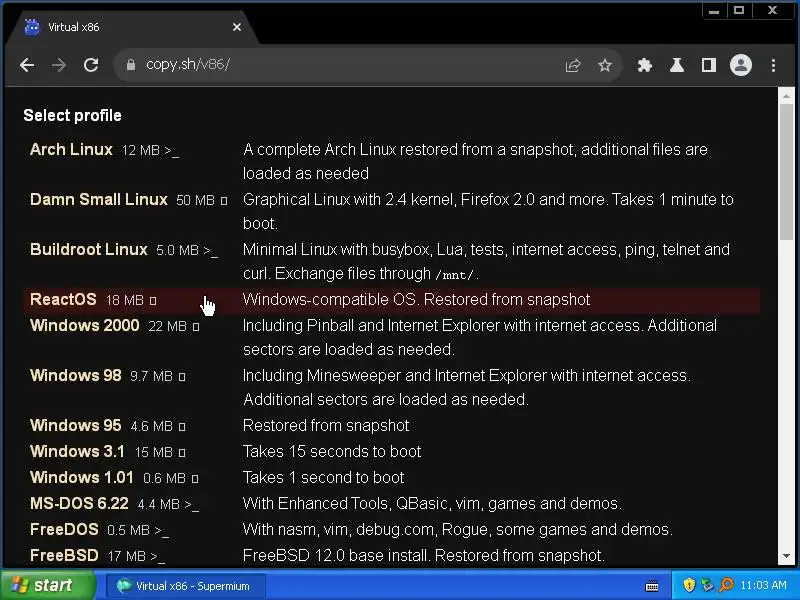Screen dimensions: 800x600
Task: Click the screen icon next to Windows 2000
Action: pyautogui.click(x=196, y=327)
